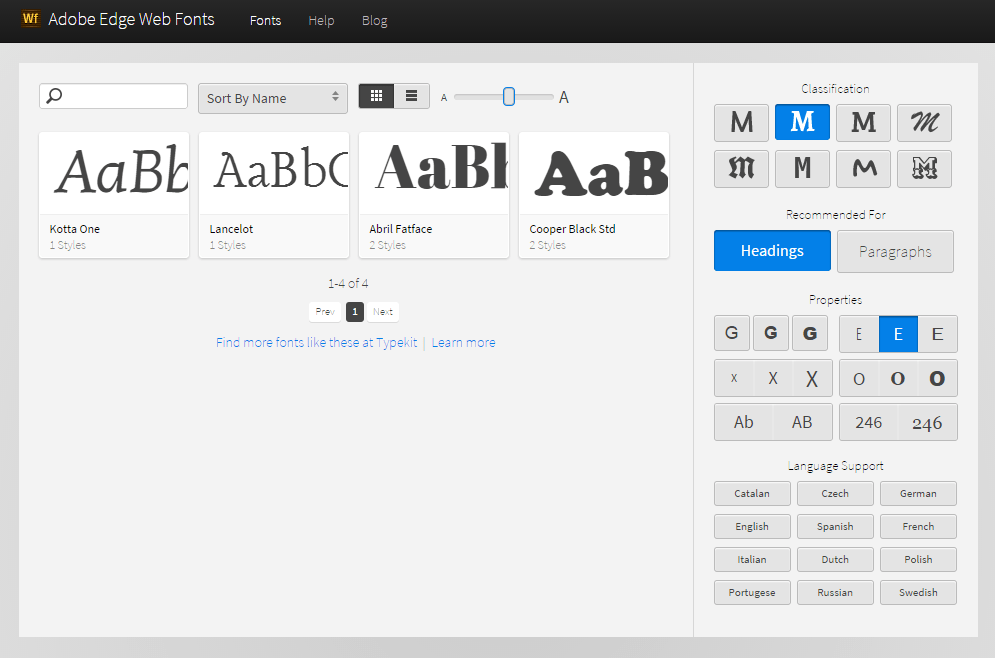The height and width of the screenshot is (658, 995).
Task: Select the Blackletter classification icon
Action: tap(741, 169)
